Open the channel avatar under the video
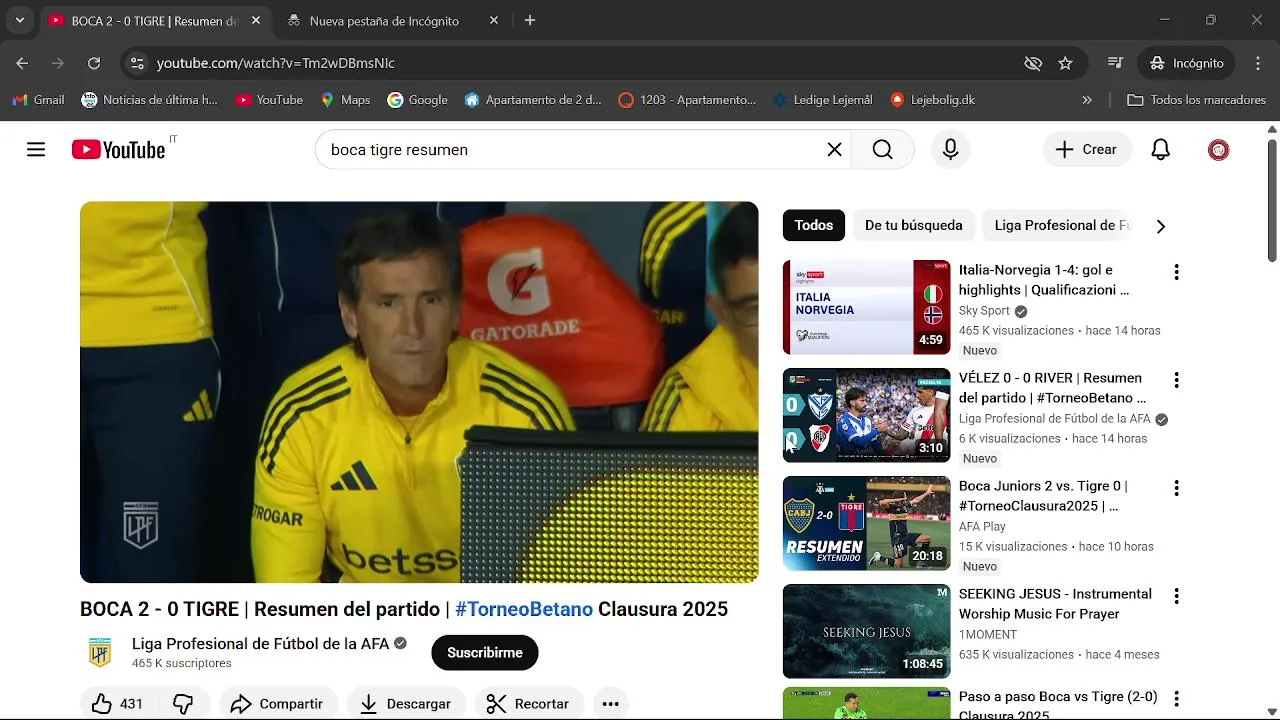1280x720 pixels. coord(100,653)
